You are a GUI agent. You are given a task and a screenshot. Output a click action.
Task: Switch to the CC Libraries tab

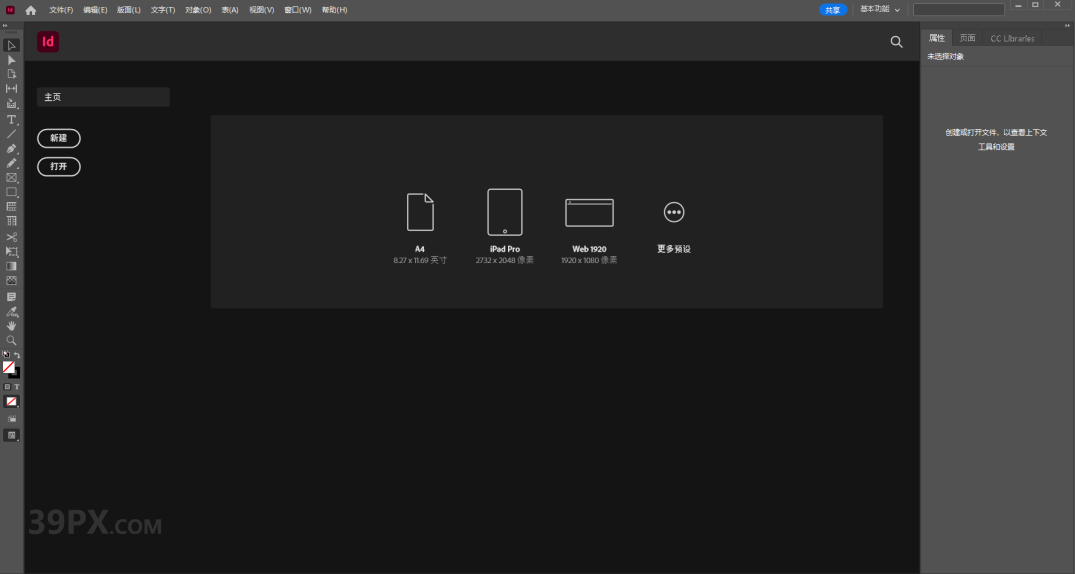1012,38
